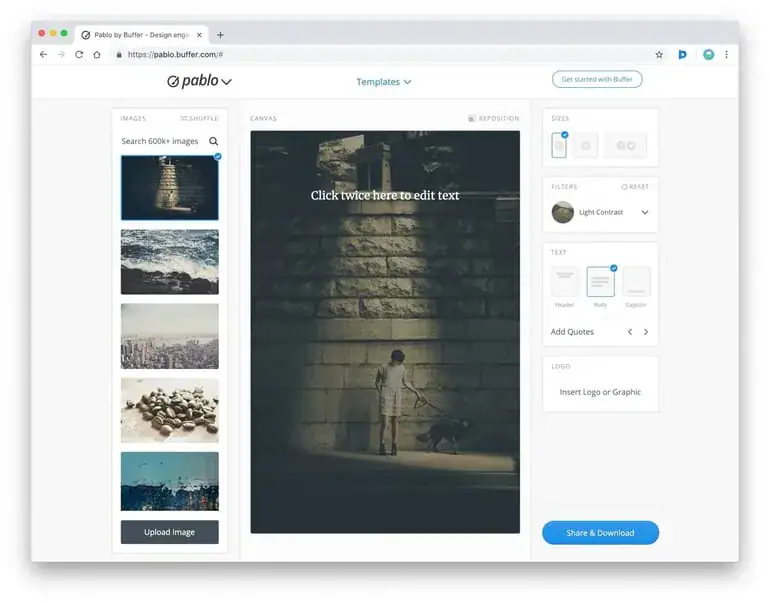Show the next quote with right arrow

click(646, 332)
